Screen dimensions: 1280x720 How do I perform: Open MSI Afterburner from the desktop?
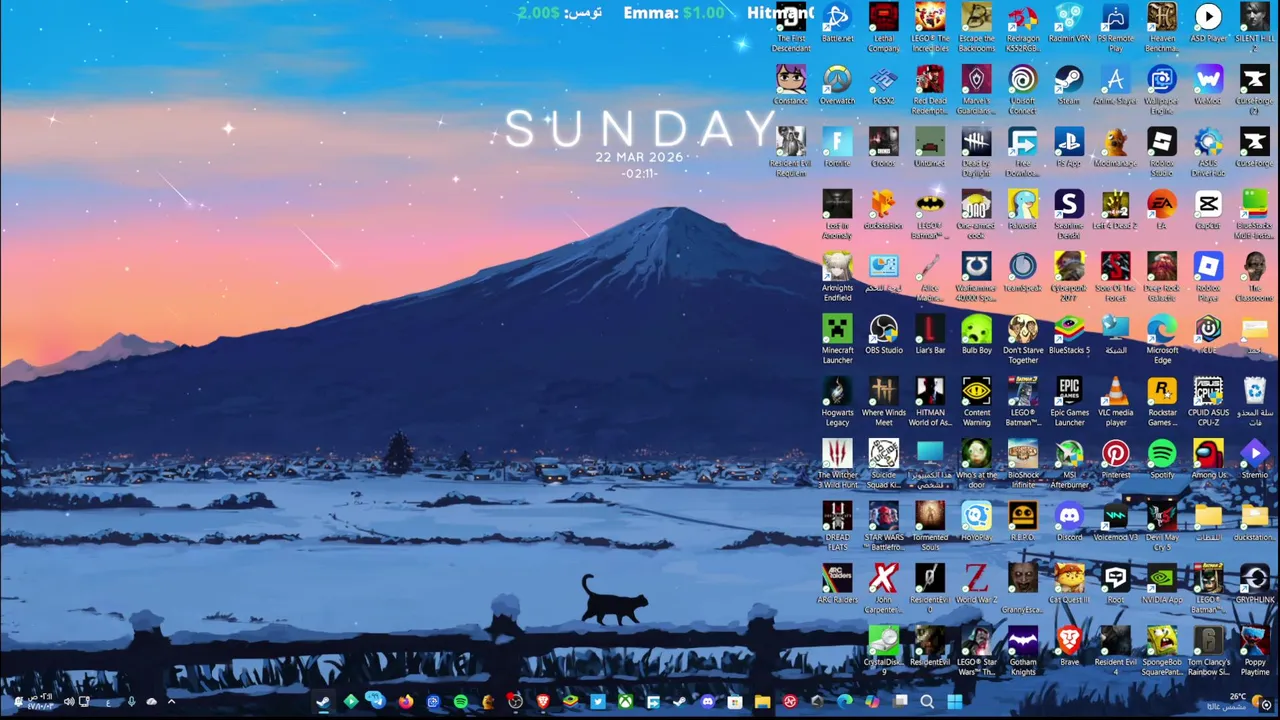point(1069,463)
